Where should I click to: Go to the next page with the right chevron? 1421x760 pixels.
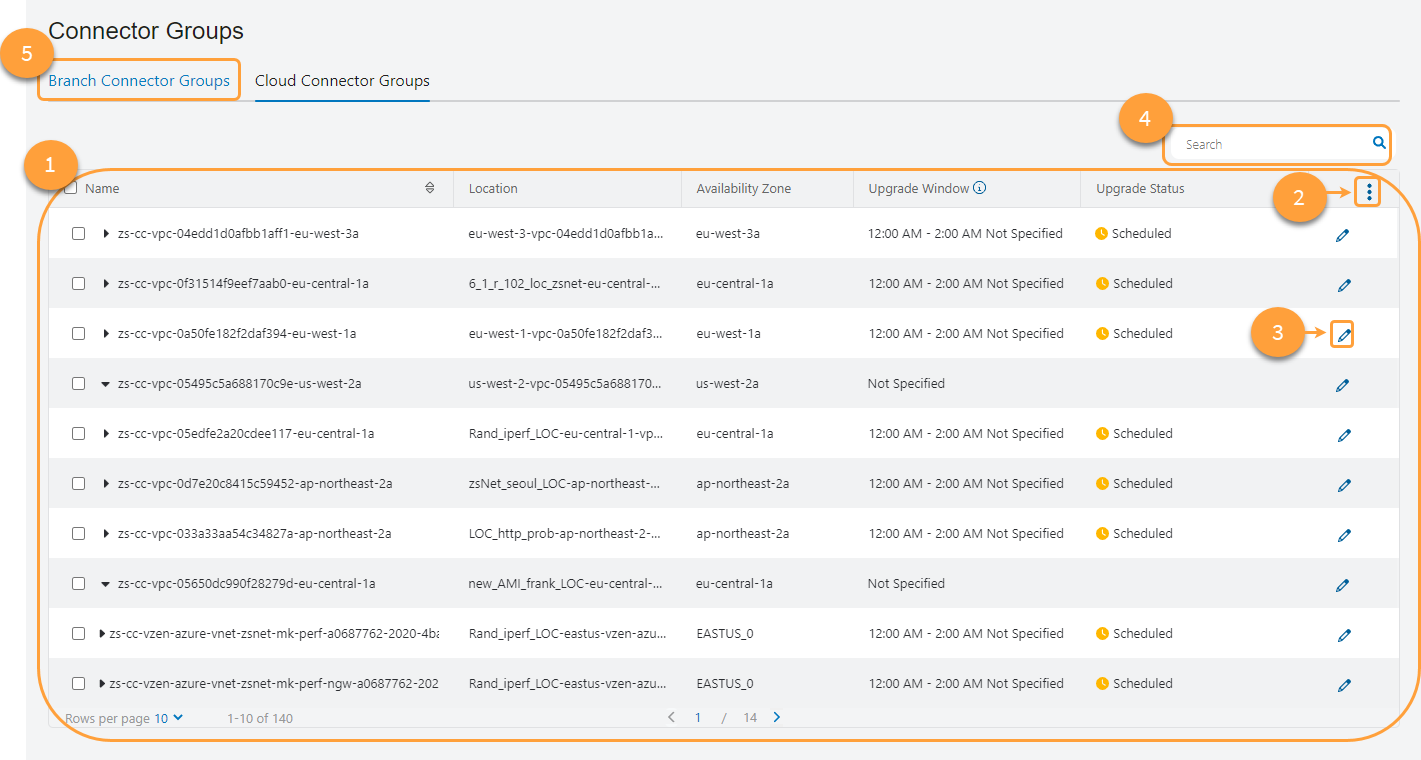(776, 717)
